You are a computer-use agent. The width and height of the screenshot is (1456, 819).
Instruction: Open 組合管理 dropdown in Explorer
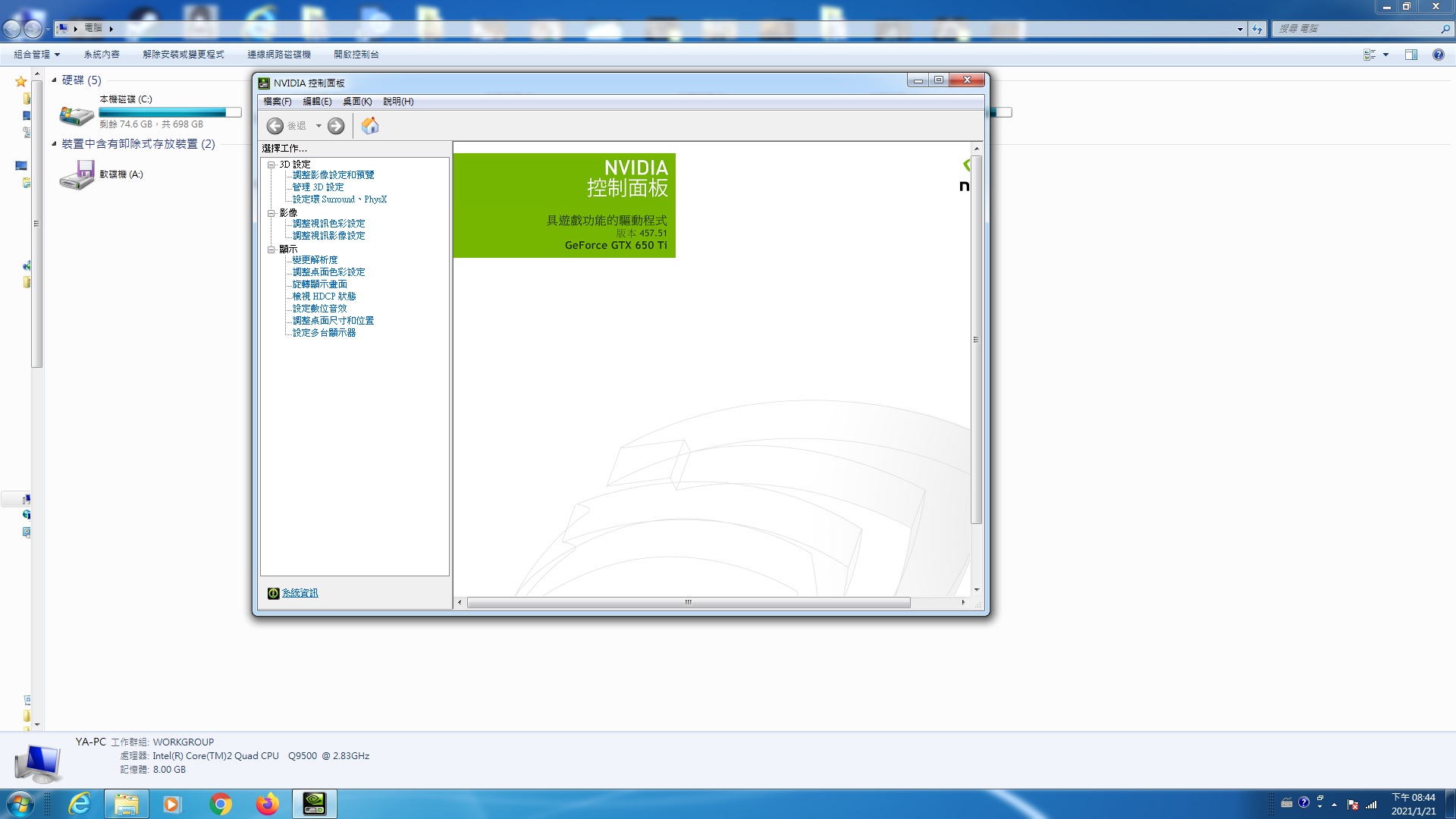click(36, 55)
